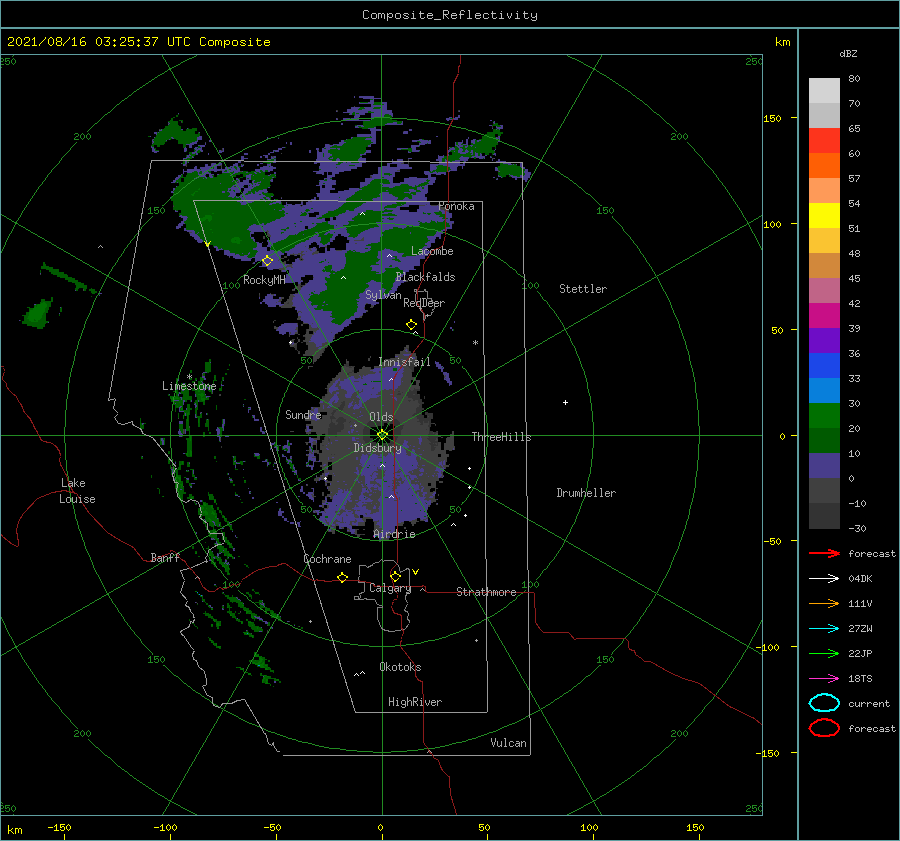
Task: Click the Cochrane city label
Action: click(x=327, y=559)
